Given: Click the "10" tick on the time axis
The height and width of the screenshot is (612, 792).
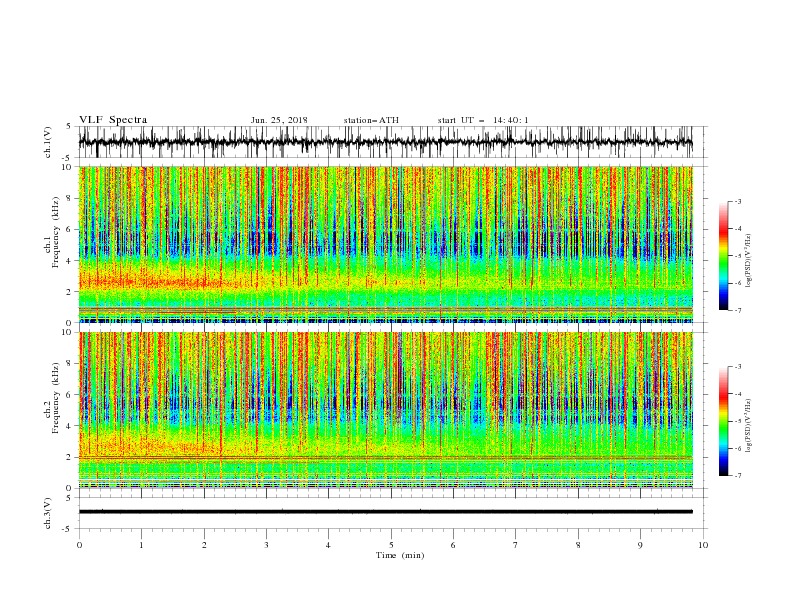Looking at the screenshot, I should pos(703,545).
